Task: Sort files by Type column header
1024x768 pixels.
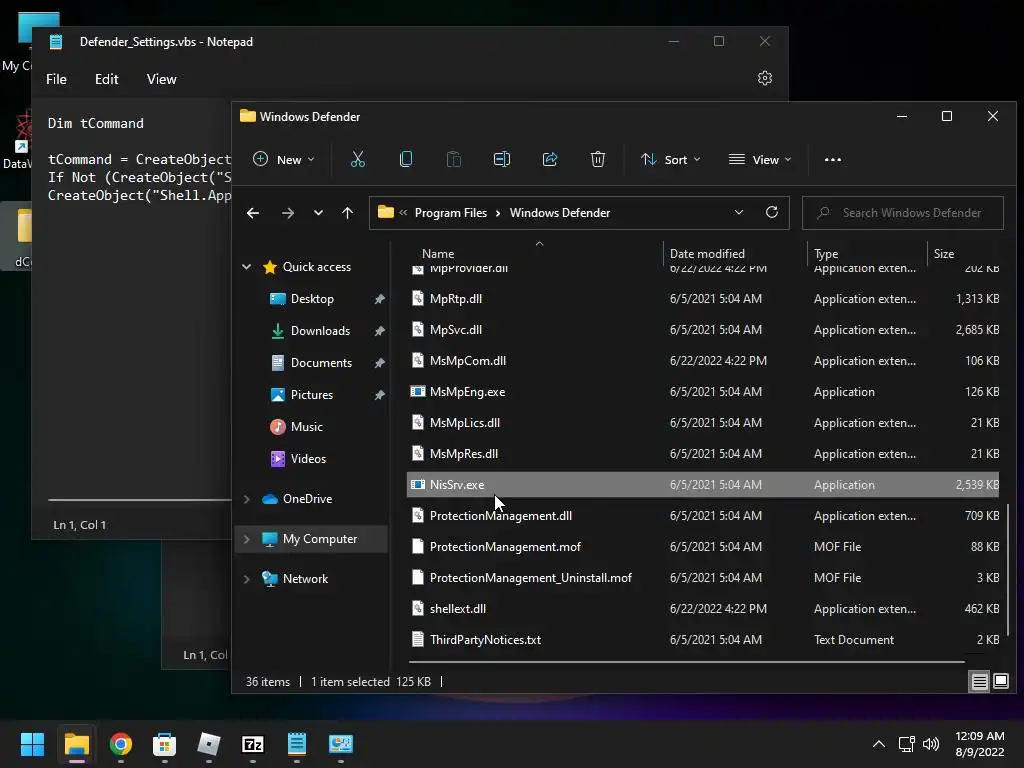Action: 867,253
